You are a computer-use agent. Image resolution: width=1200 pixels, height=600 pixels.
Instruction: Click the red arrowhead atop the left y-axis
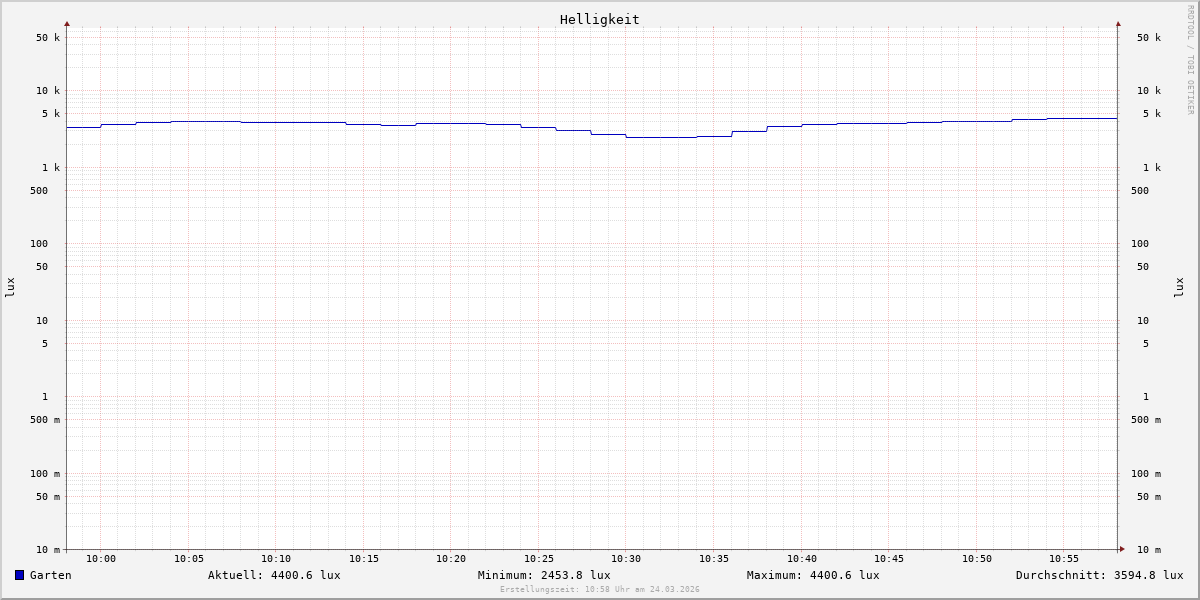tap(67, 23)
